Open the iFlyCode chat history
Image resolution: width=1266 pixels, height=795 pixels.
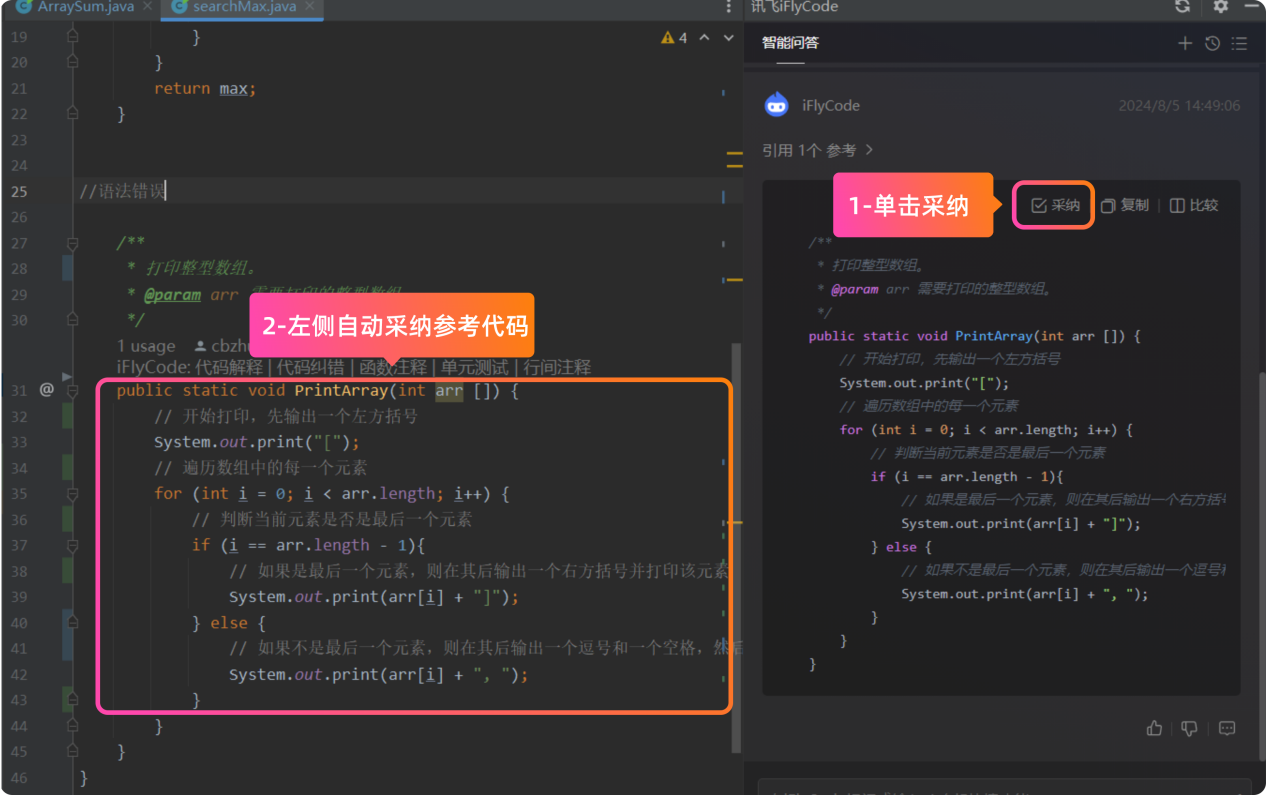click(1212, 43)
